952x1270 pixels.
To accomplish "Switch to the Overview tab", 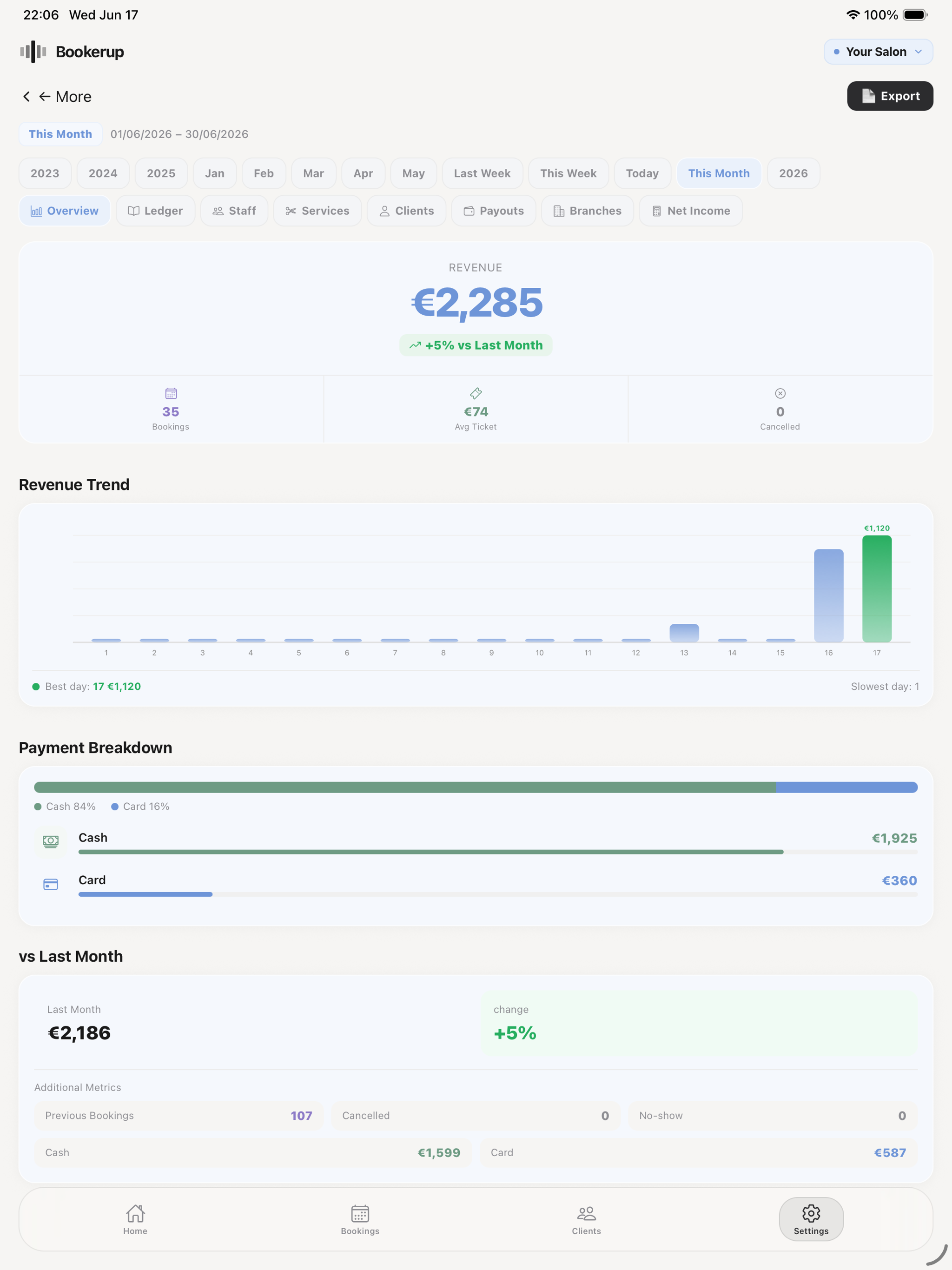I will 64,211.
